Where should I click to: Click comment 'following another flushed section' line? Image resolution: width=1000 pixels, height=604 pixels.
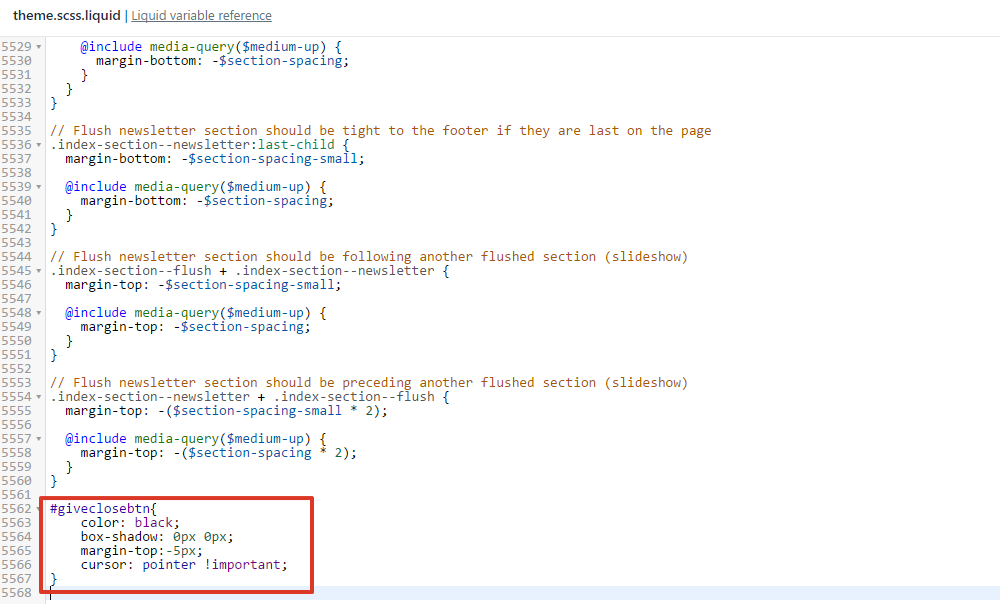[369, 256]
